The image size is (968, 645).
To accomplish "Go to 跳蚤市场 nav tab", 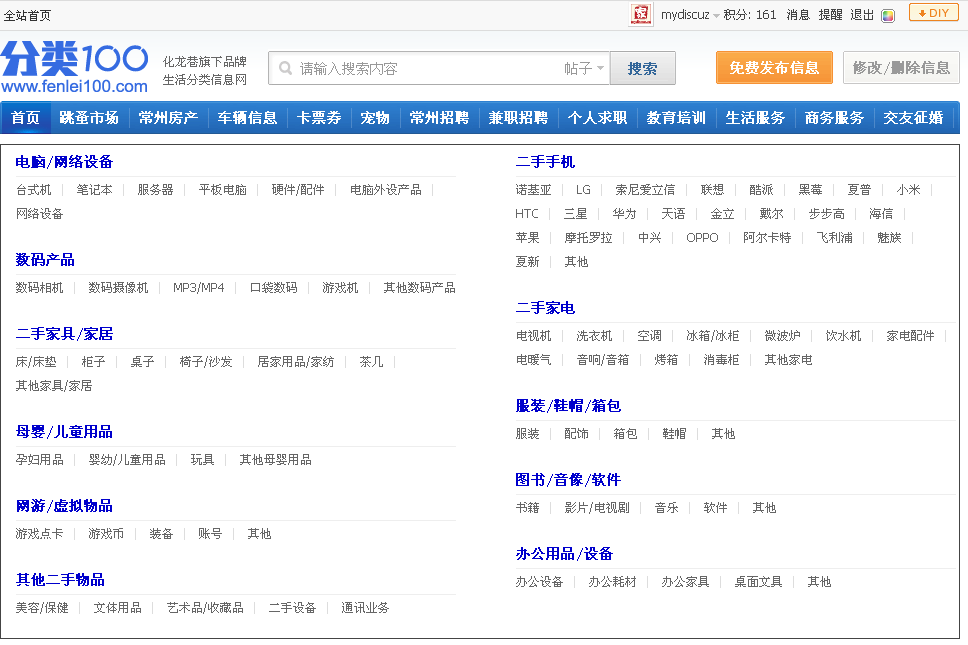I will click(x=89, y=117).
